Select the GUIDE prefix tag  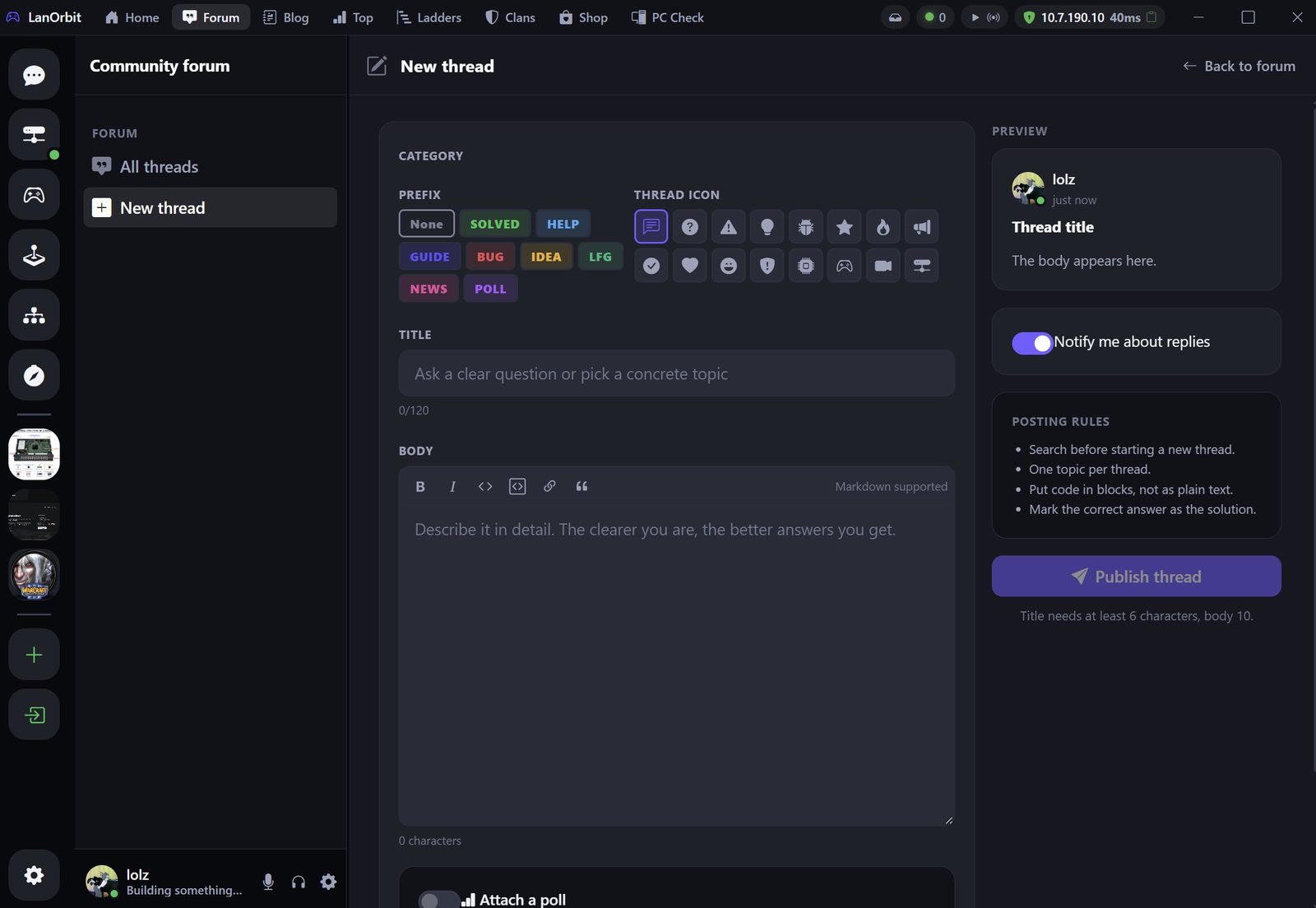430,257
